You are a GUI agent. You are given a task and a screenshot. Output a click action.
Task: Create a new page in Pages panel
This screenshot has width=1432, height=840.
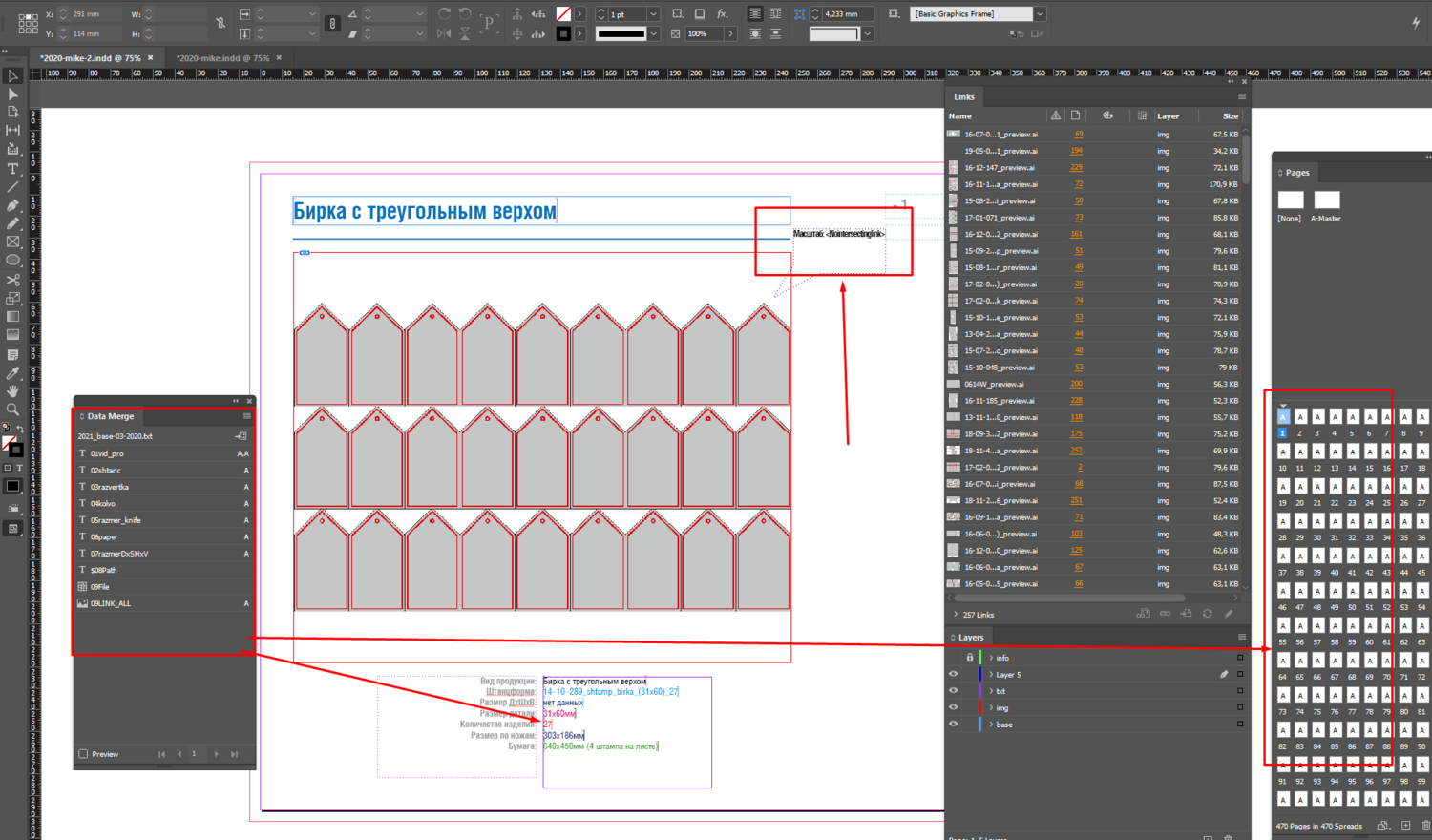(1405, 826)
